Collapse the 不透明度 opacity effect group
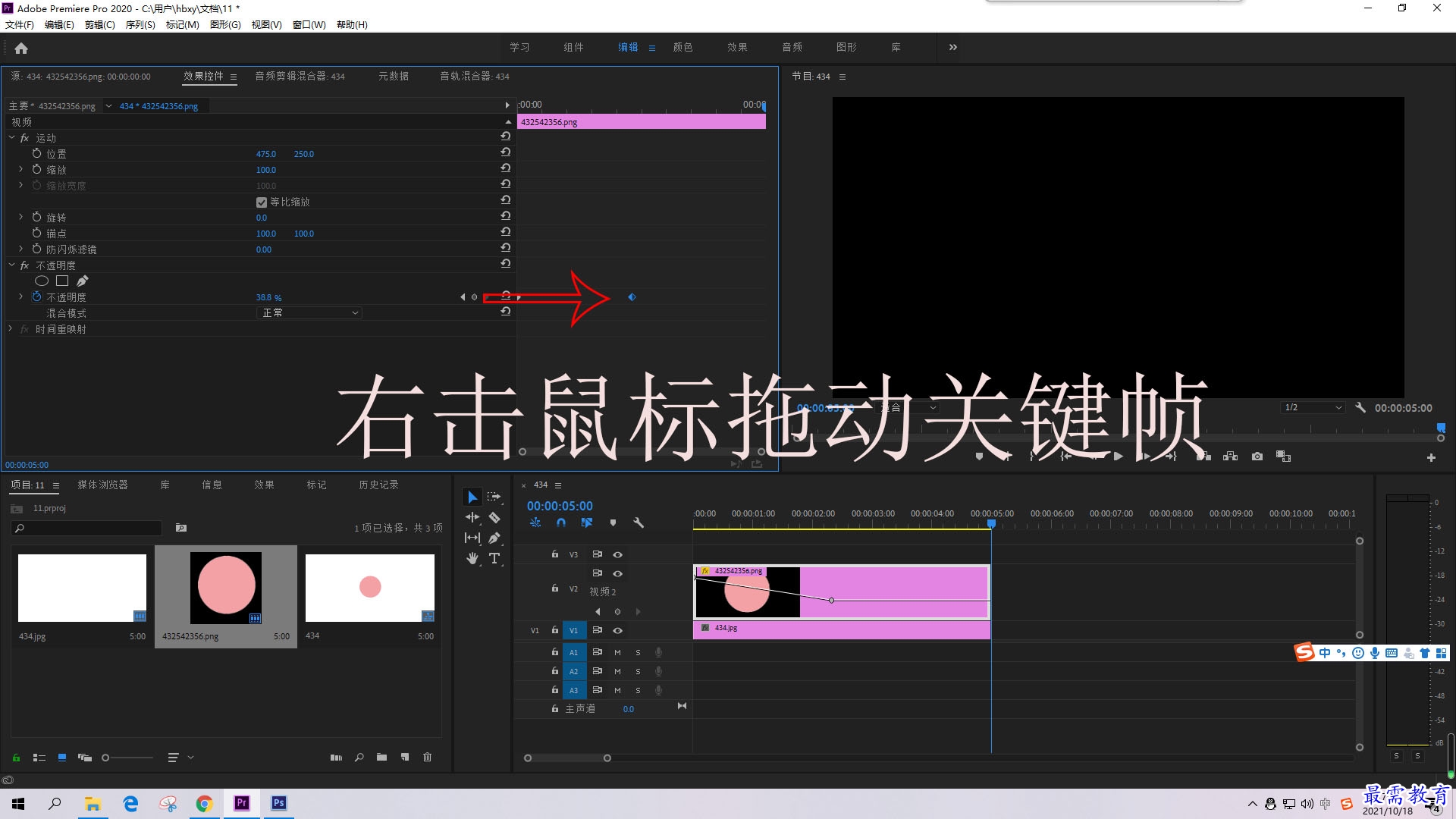1456x819 pixels. click(x=11, y=265)
